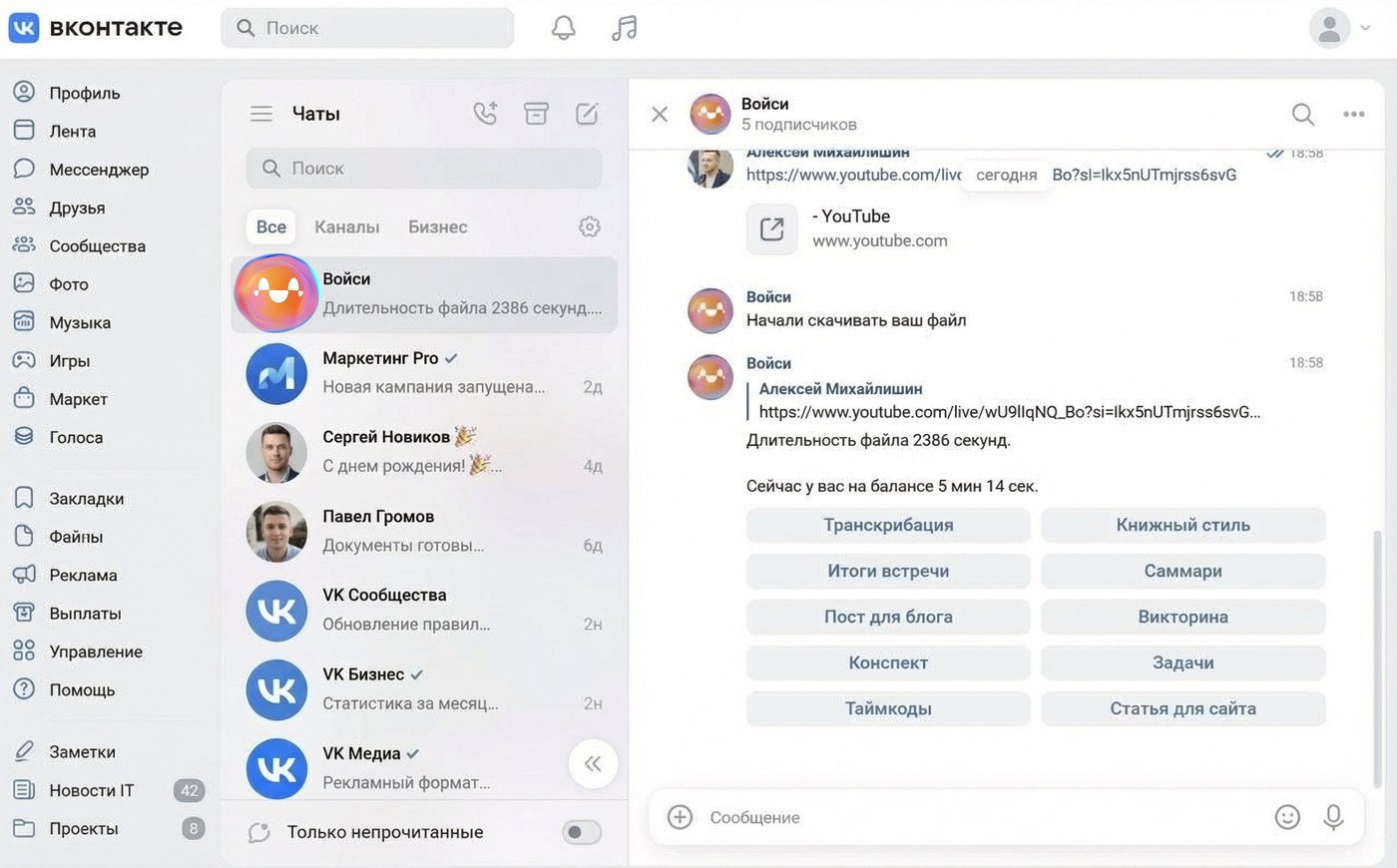This screenshot has width=1397, height=868.
Task: Click the Конспект button
Action: (x=888, y=662)
